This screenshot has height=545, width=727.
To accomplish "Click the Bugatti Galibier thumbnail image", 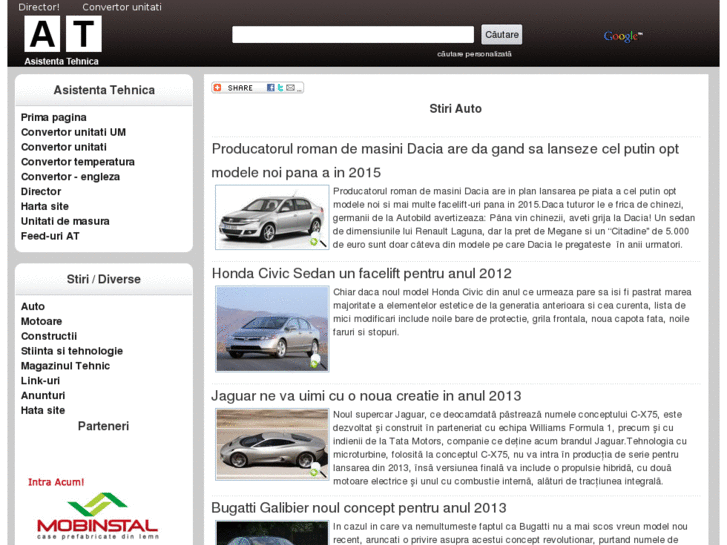I will [x=272, y=532].
